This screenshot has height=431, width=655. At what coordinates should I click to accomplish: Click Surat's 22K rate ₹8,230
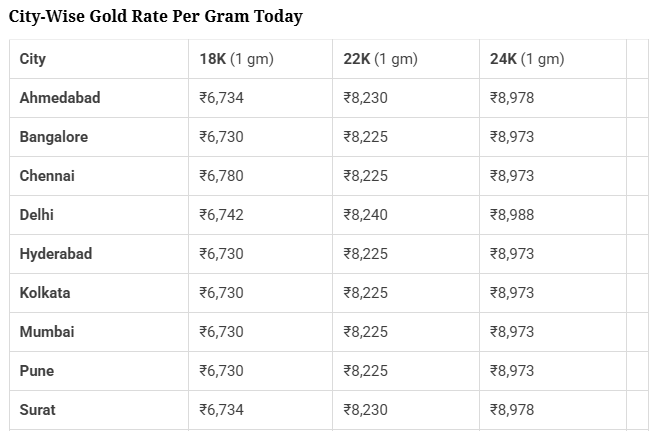tap(365, 410)
